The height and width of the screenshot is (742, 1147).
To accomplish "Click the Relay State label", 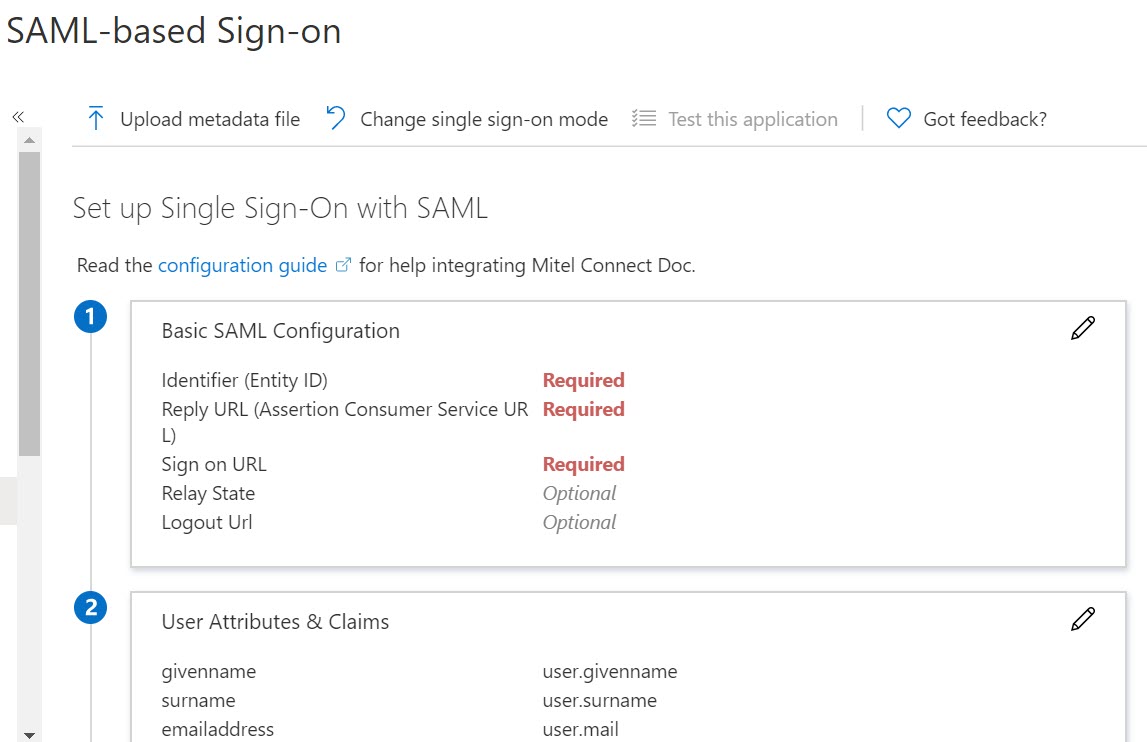I will tap(208, 493).
